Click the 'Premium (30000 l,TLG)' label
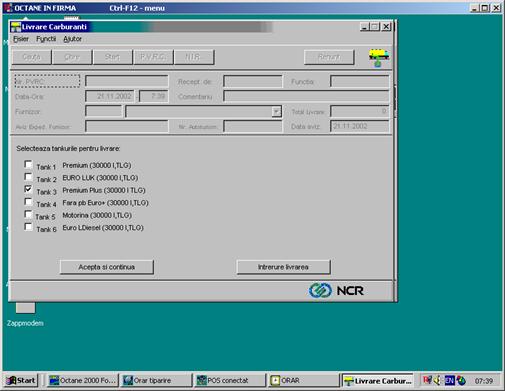Screen dimensions: 505x391 click(x=97, y=165)
